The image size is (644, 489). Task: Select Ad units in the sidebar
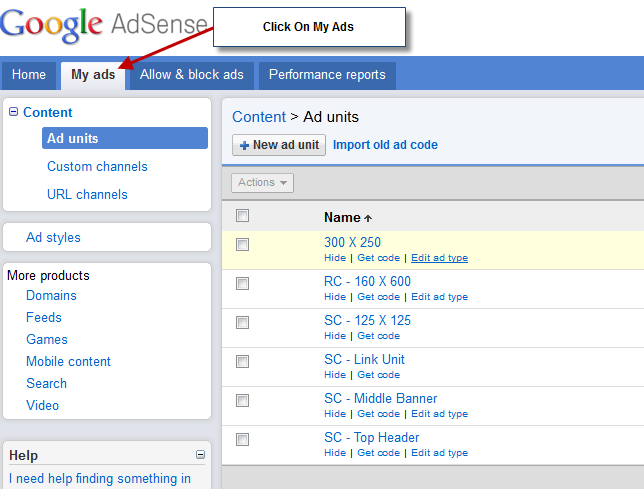pyautogui.click(x=125, y=138)
